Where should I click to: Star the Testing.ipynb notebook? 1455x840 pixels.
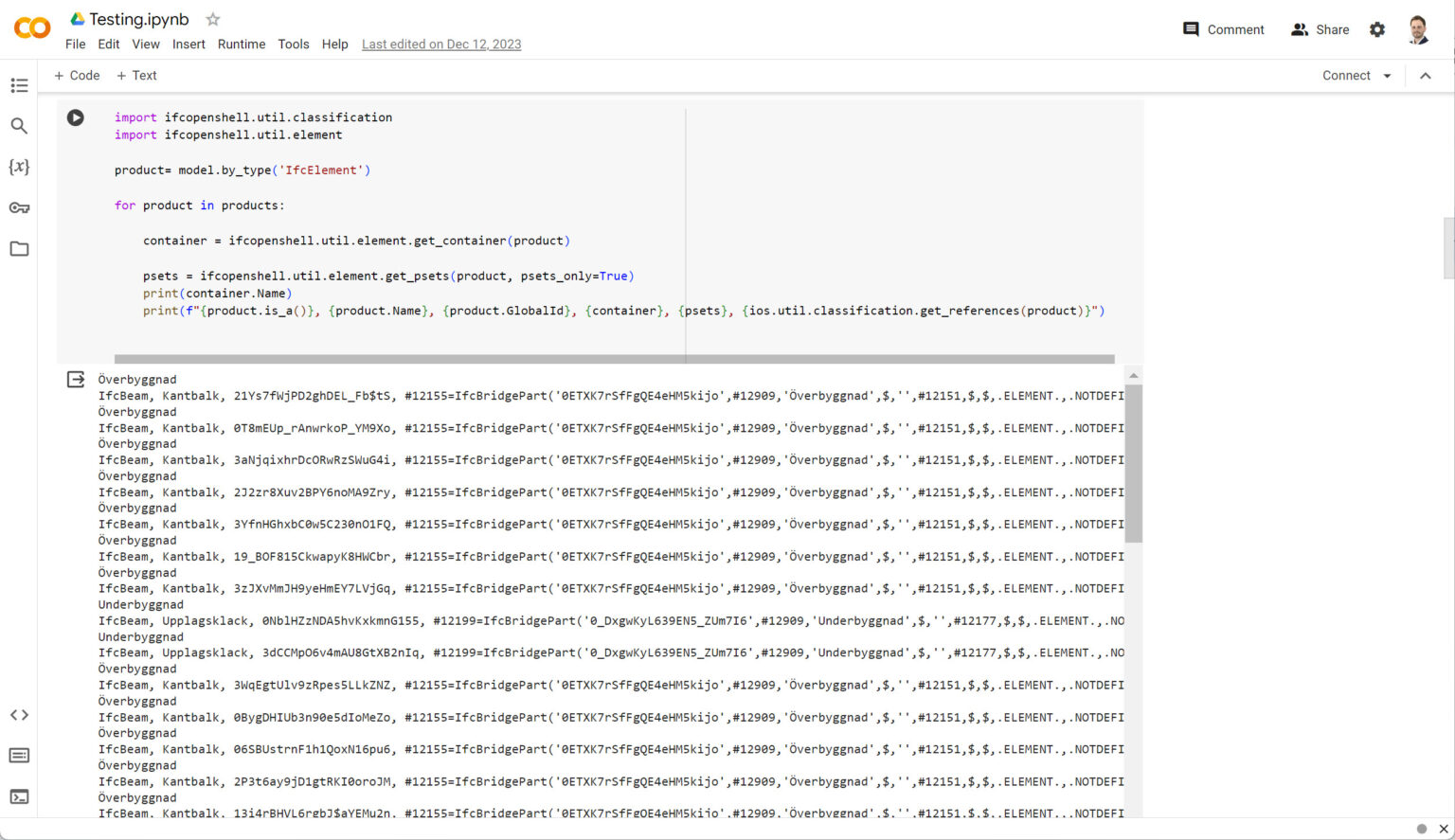212,18
